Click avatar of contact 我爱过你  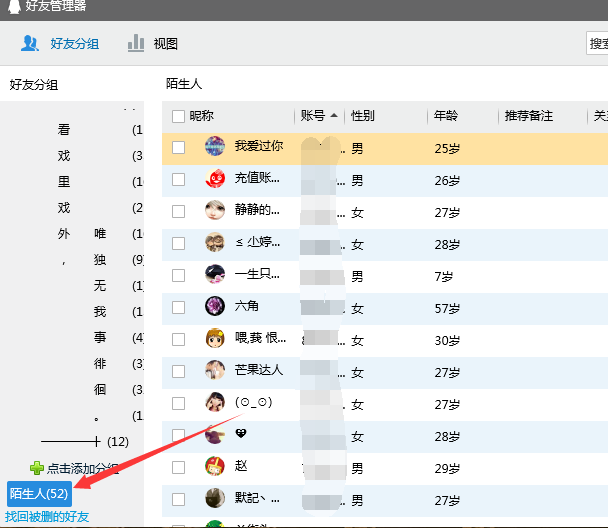pos(214,147)
